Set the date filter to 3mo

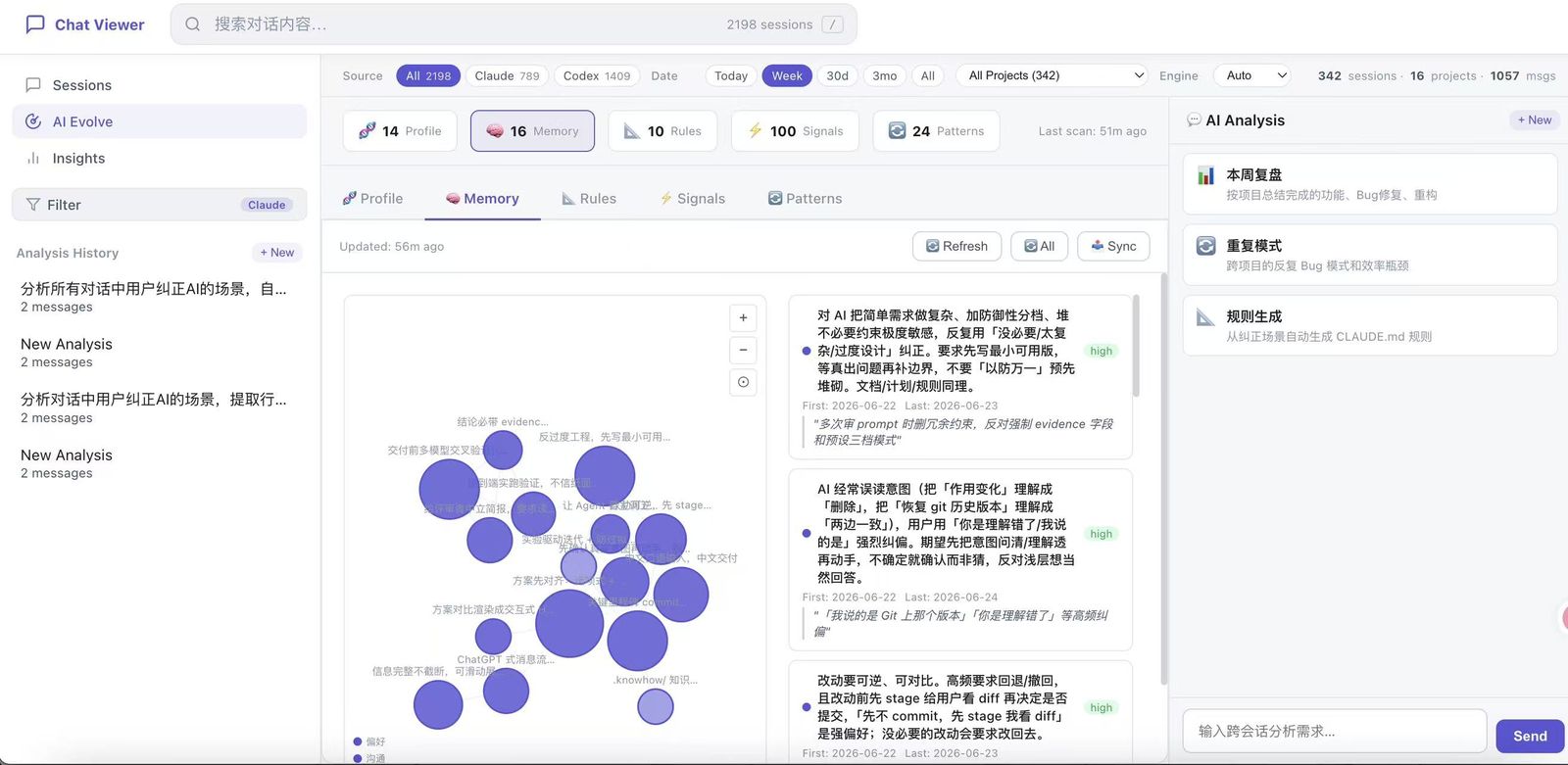pyautogui.click(x=885, y=75)
